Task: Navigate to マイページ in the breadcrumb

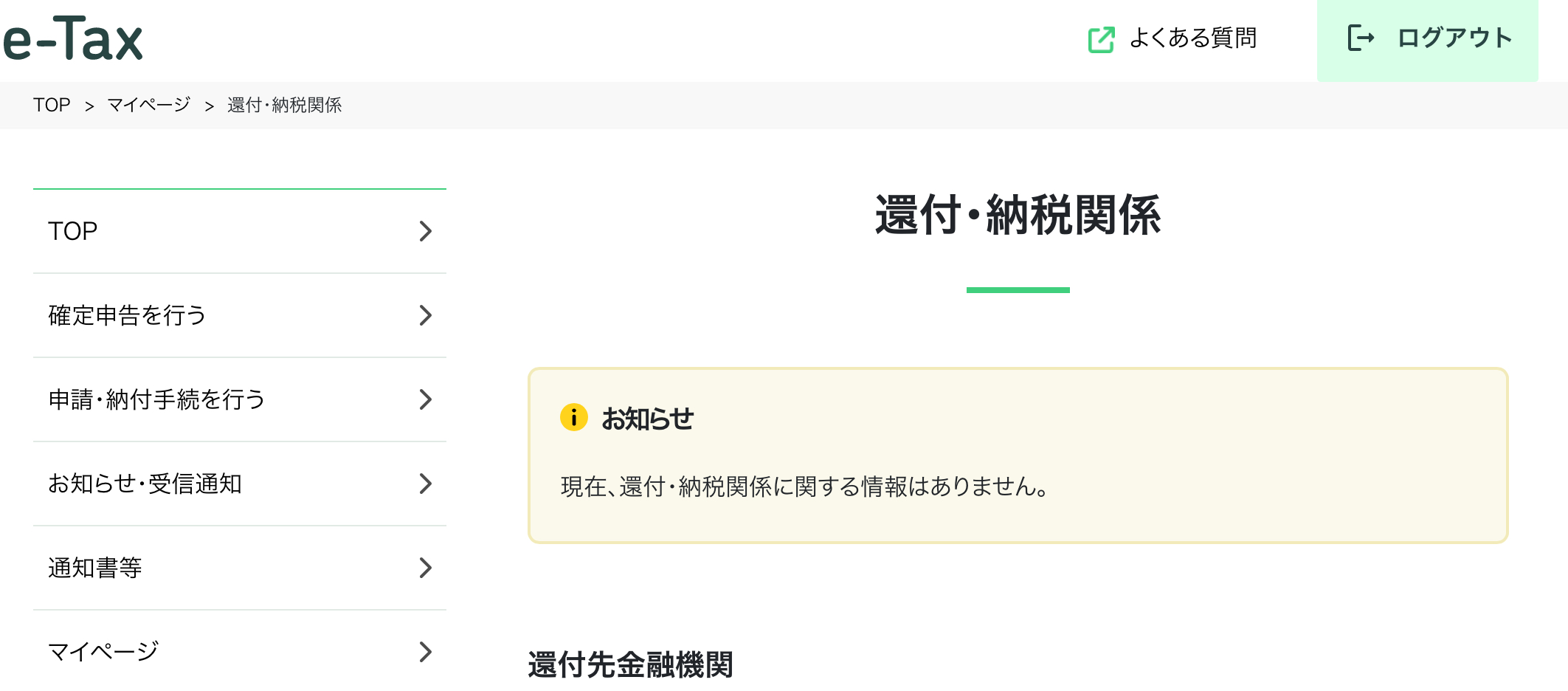Action: [149, 106]
